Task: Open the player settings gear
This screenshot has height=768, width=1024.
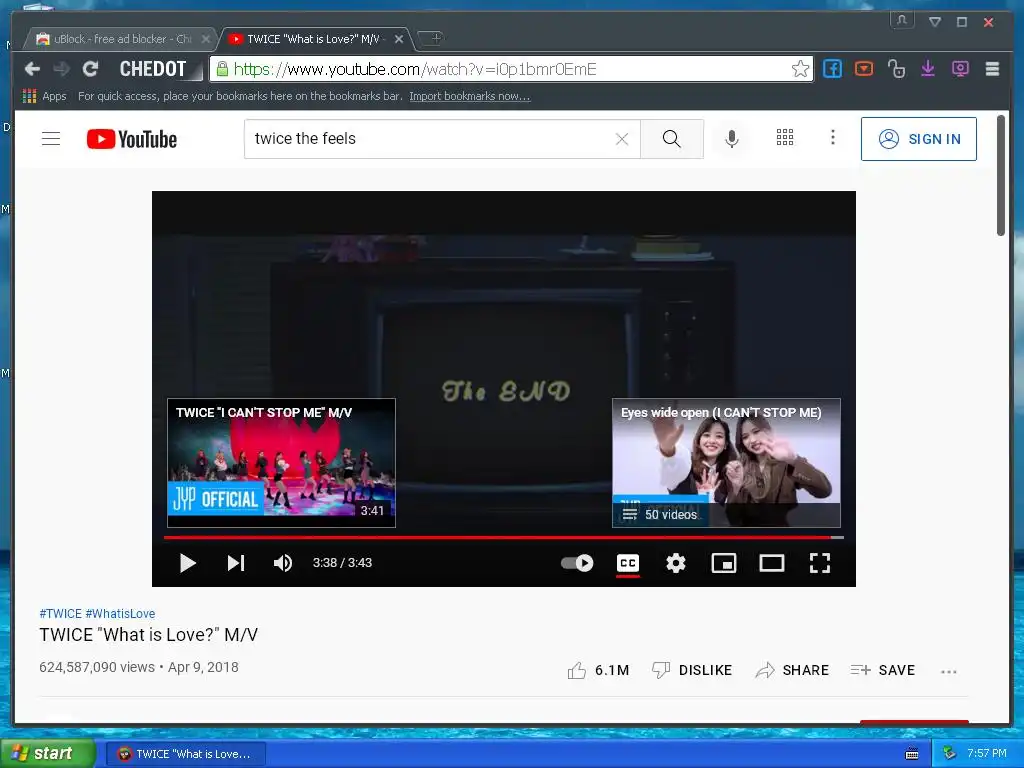Action: click(x=676, y=563)
